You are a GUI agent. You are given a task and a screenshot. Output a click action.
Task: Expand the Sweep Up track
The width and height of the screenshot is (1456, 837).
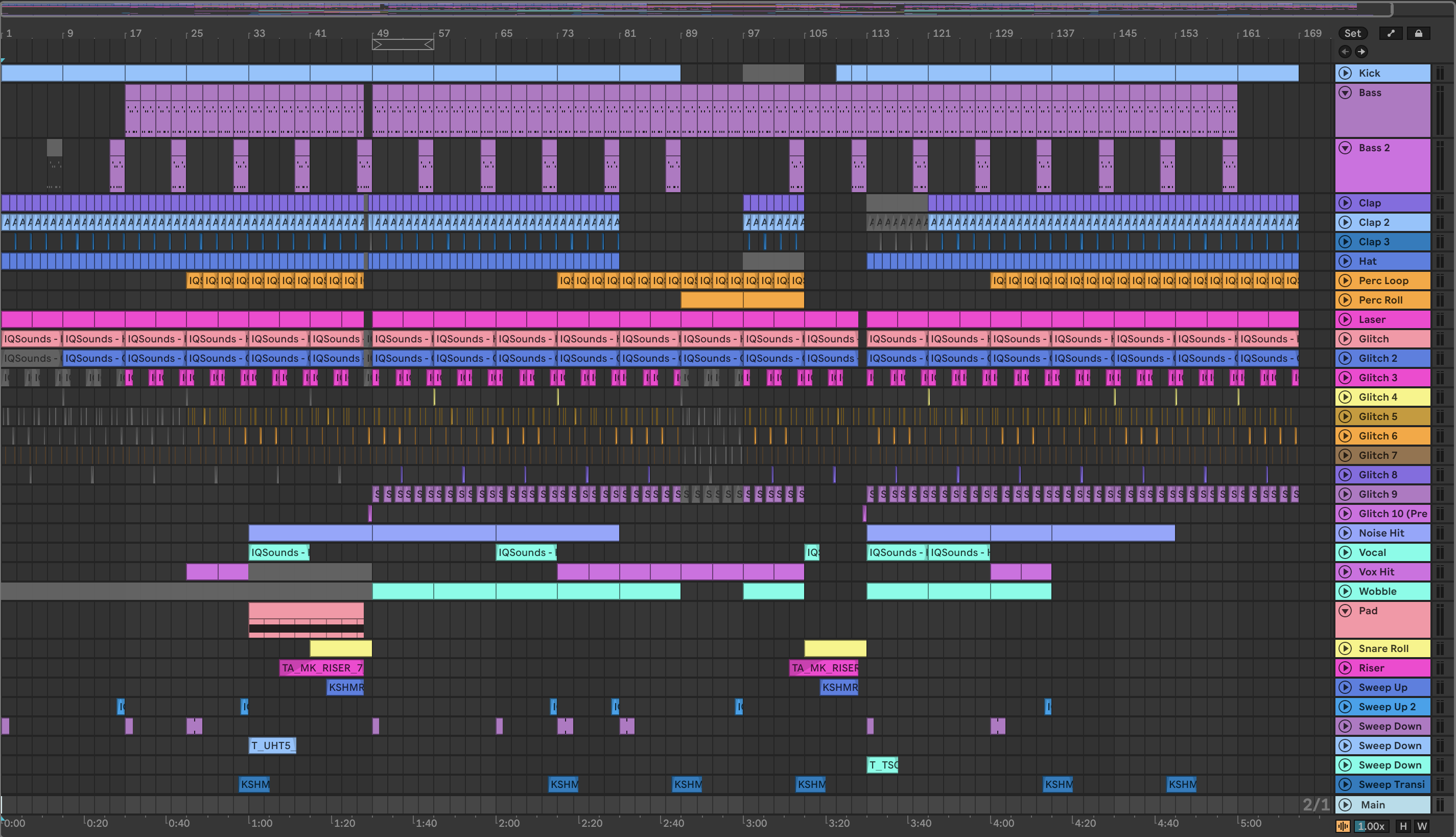[1345, 688]
